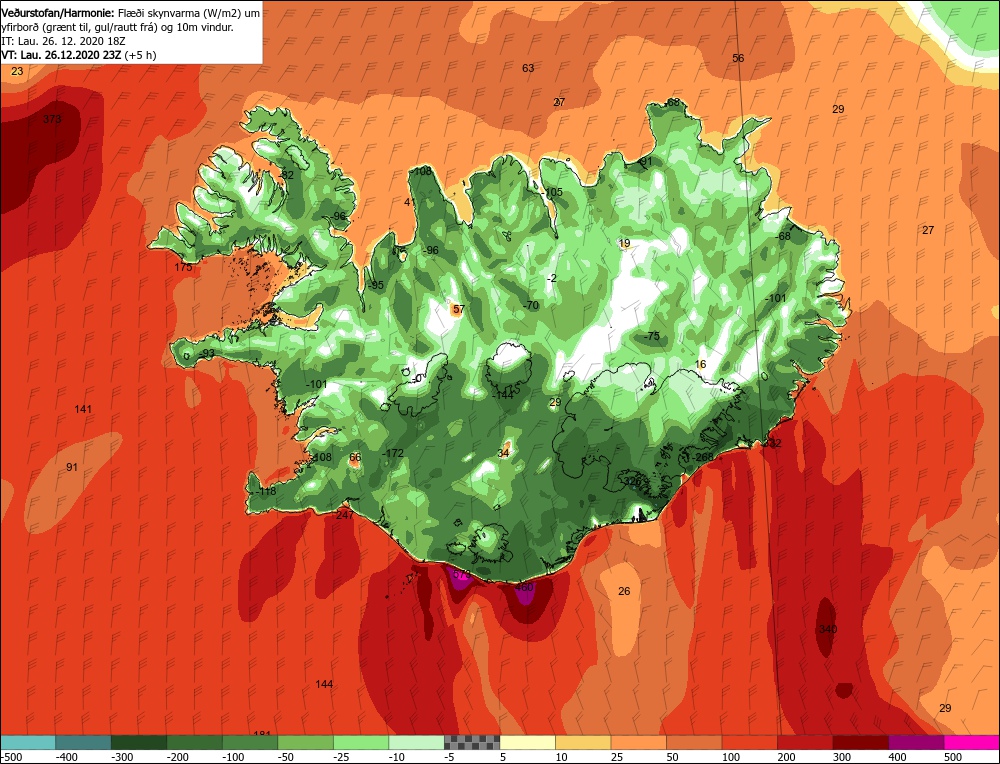Screen dimensions: 1000x764
Task: Click the value '175' off the Westfjords
Action: tap(183, 267)
